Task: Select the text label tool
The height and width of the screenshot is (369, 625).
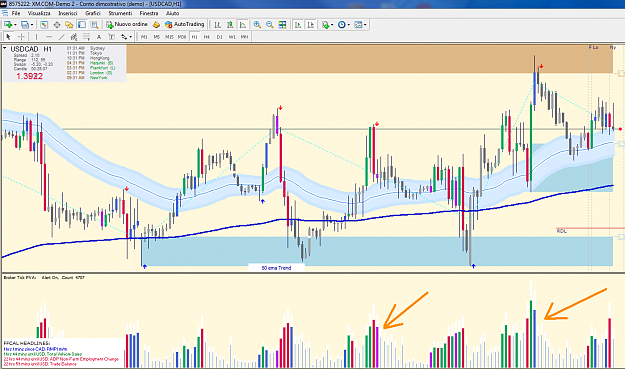Action: (112, 37)
